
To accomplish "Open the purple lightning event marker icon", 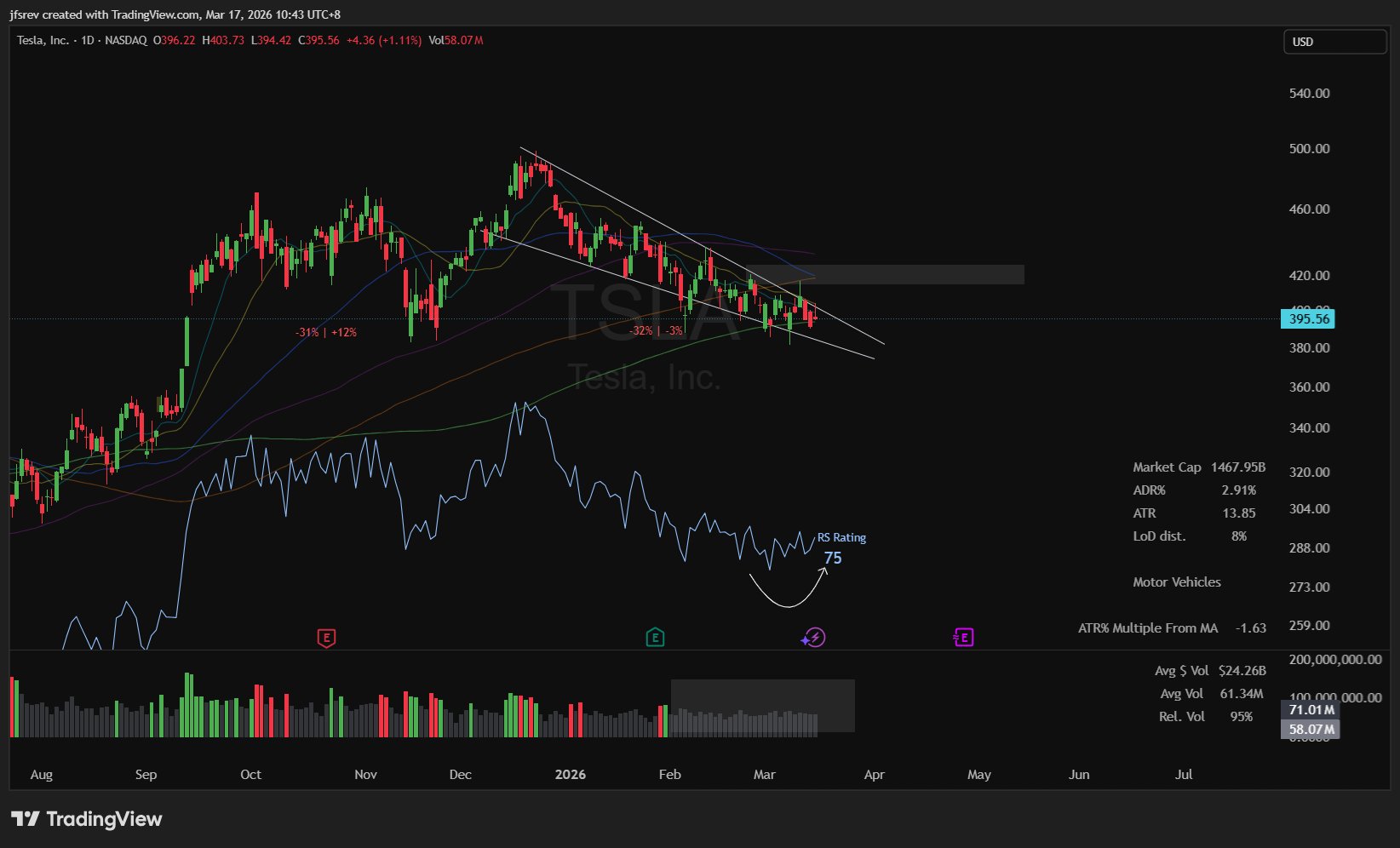I will 814,638.
